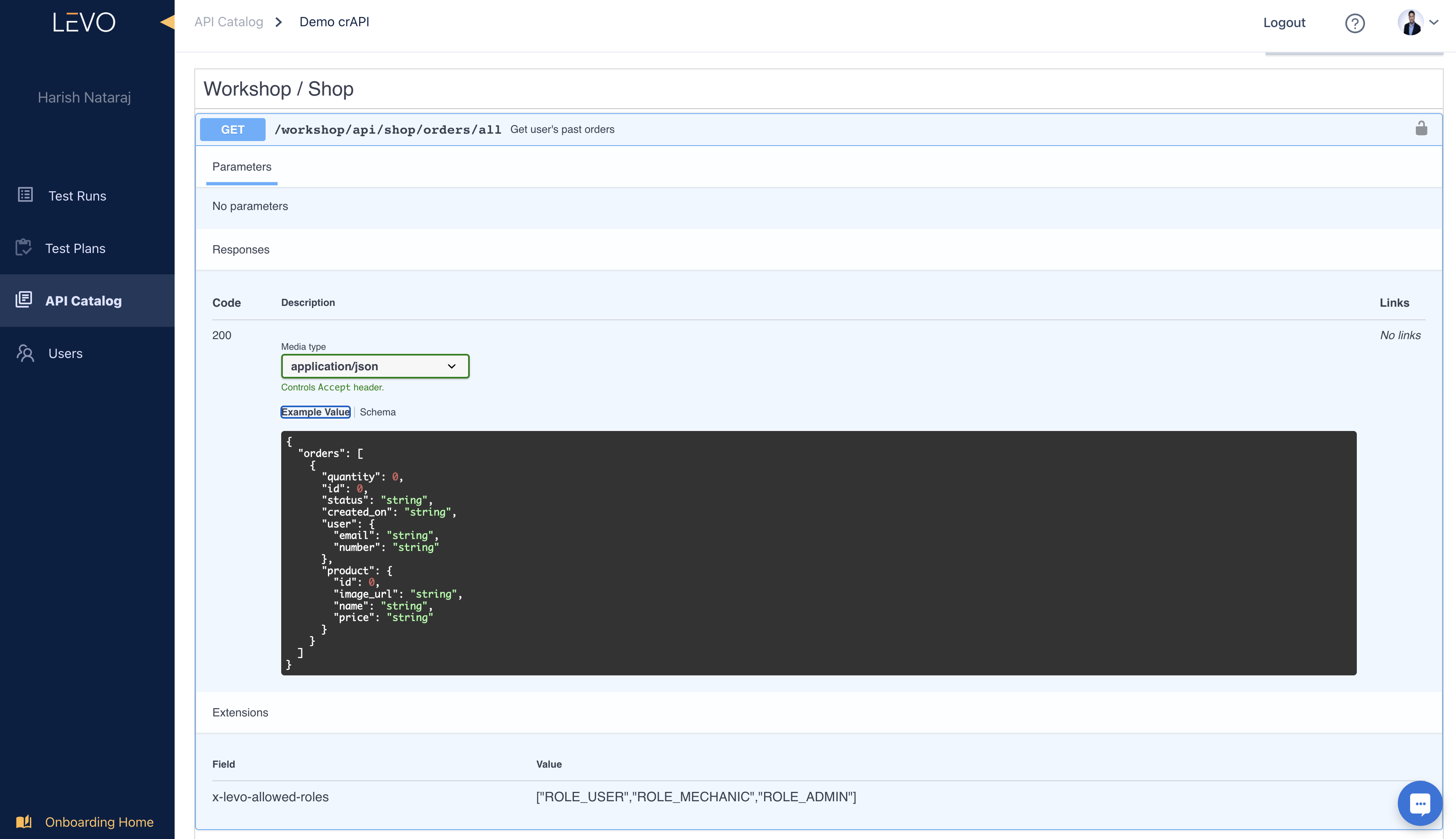Click the Logout link
1456x839 pixels.
pyautogui.click(x=1284, y=23)
